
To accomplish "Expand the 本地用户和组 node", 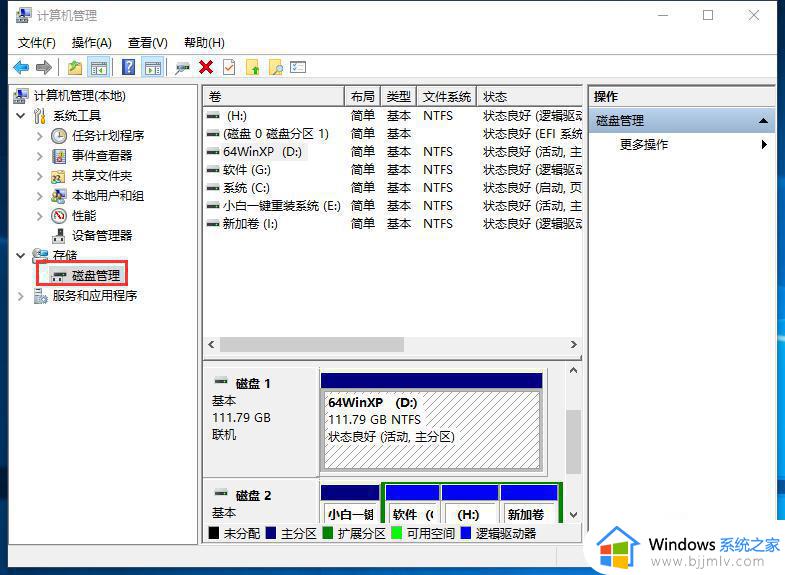I will (x=40, y=196).
